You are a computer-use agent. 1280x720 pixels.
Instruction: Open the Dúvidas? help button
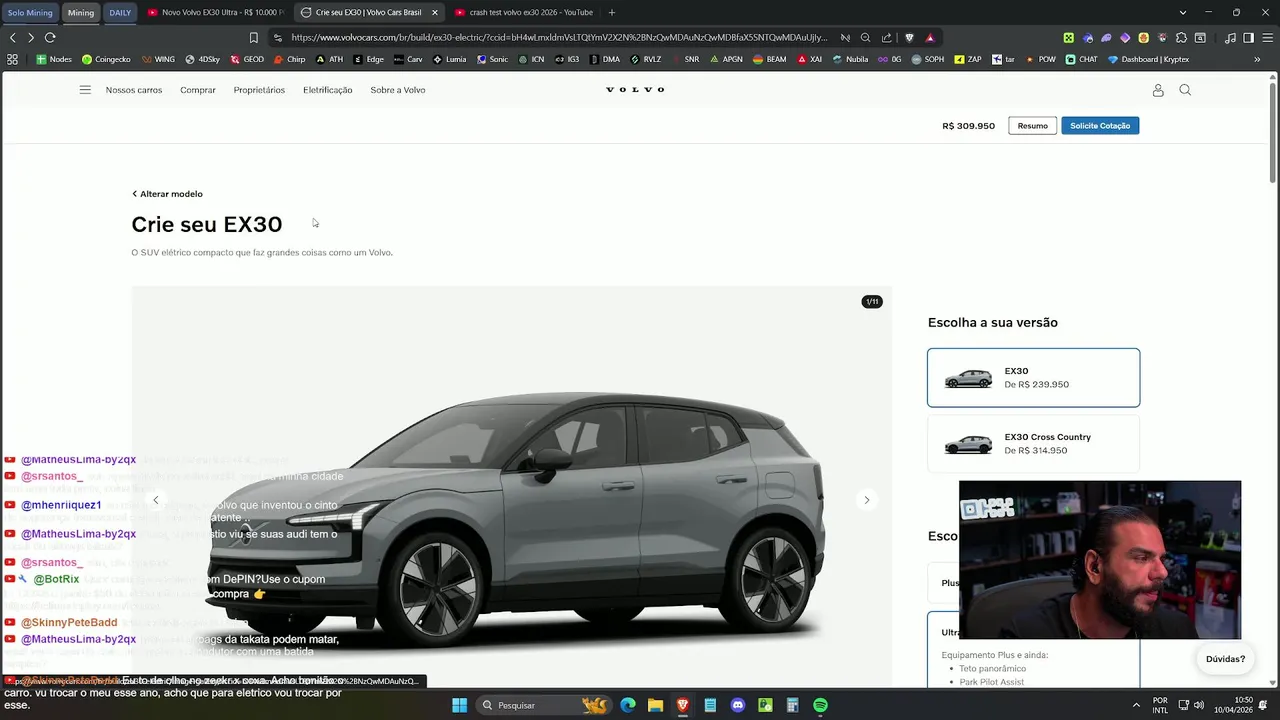tap(1225, 659)
